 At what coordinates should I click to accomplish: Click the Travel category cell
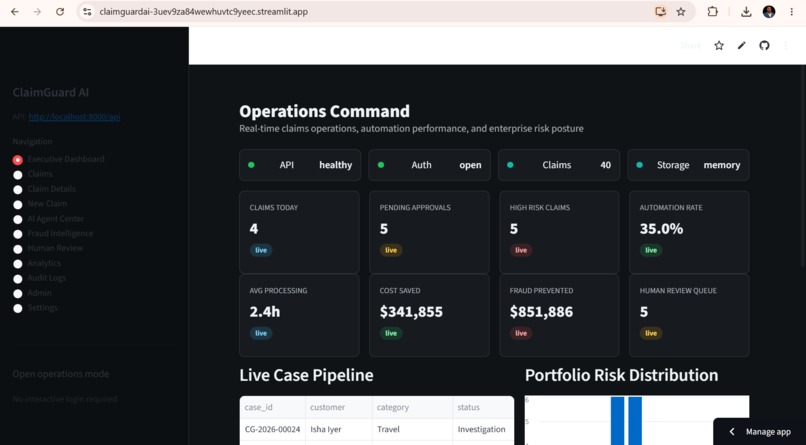(413, 429)
